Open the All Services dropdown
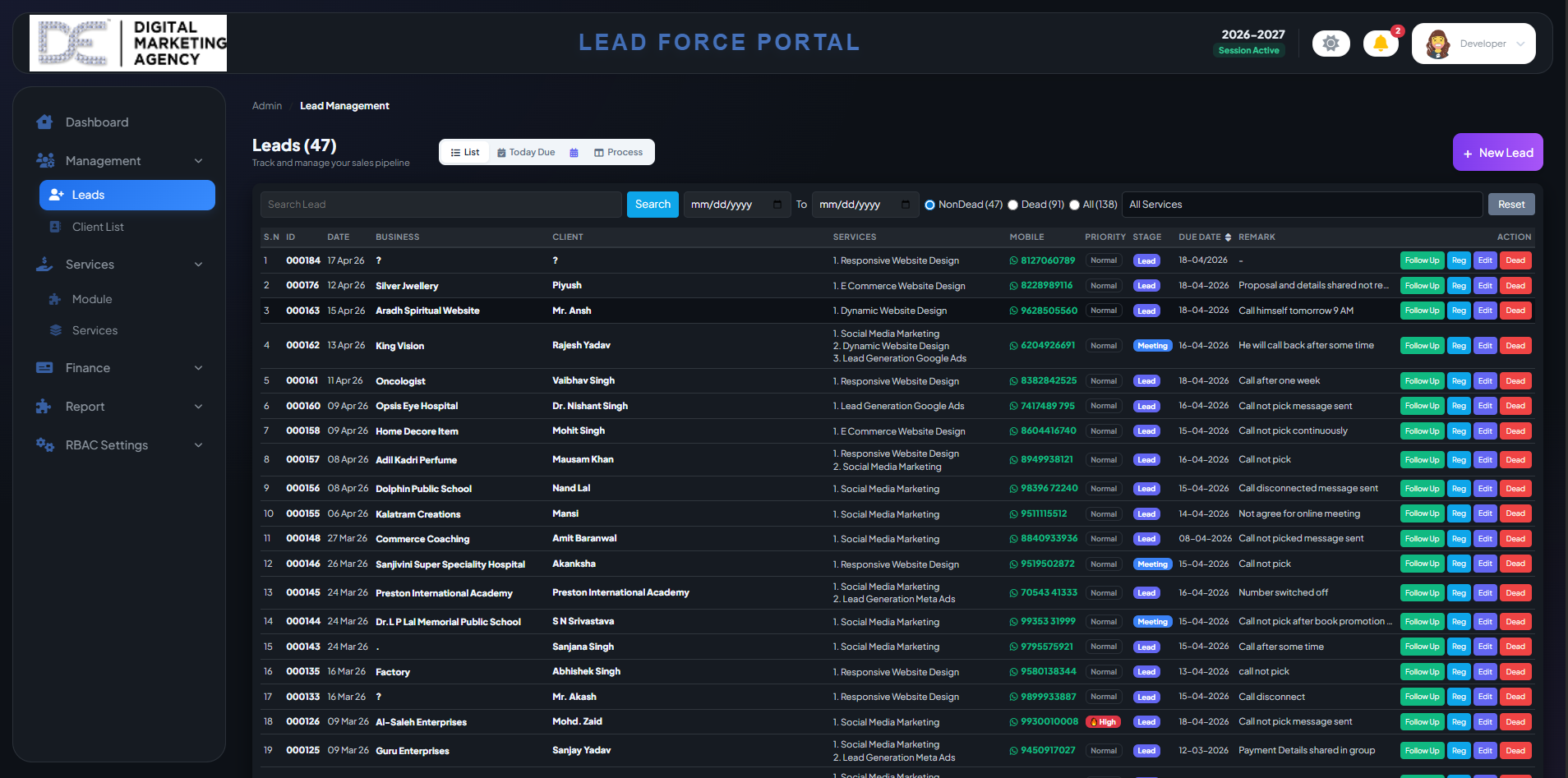Viewport: 1568px width, 778px height. (x=1302, y=205)
